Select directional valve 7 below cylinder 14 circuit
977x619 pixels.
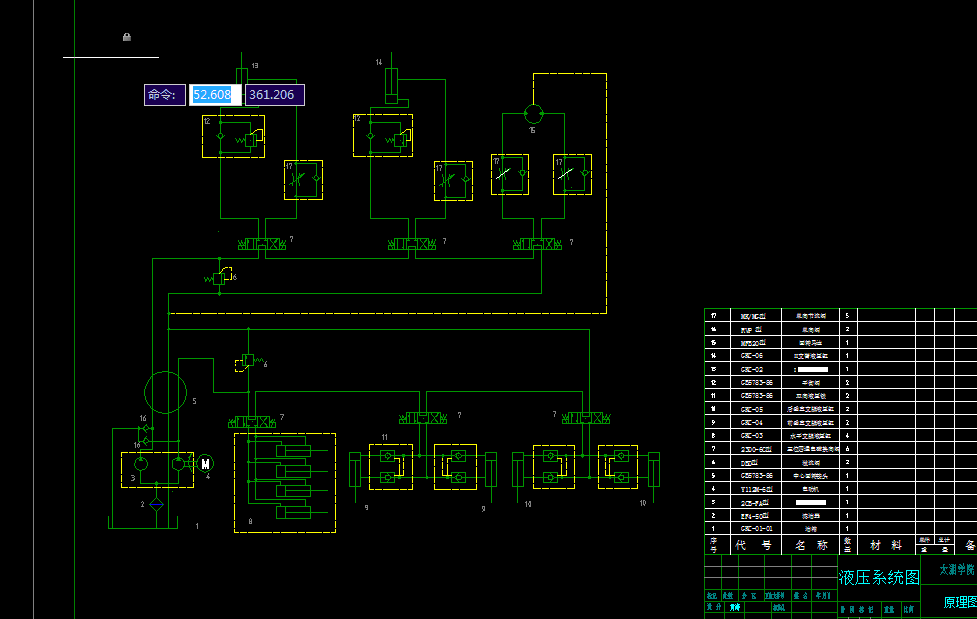(412, 244)
